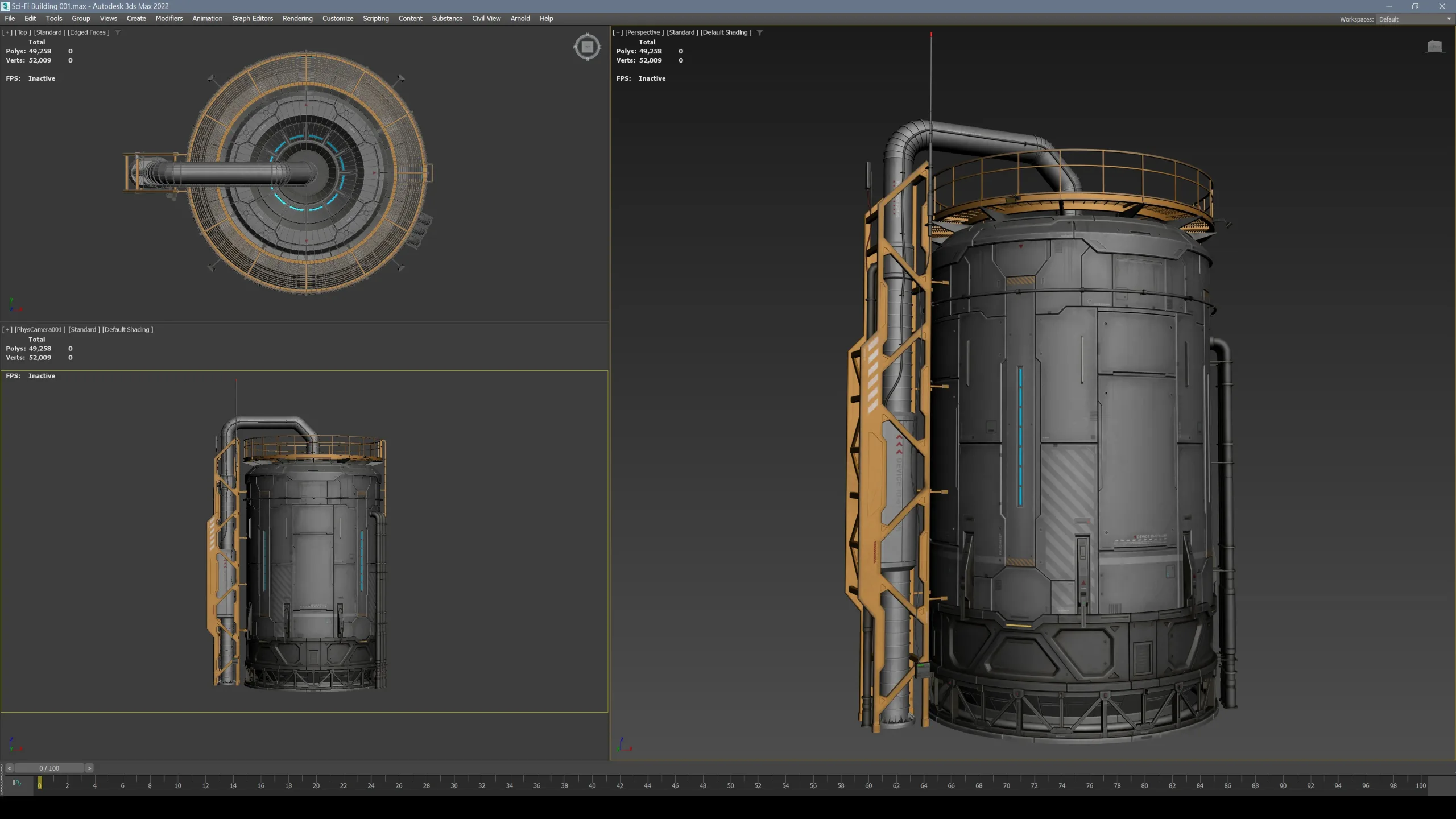
Task: Open the per-view filter icon in Perspective viewport
Action: [x=760, y=32]
